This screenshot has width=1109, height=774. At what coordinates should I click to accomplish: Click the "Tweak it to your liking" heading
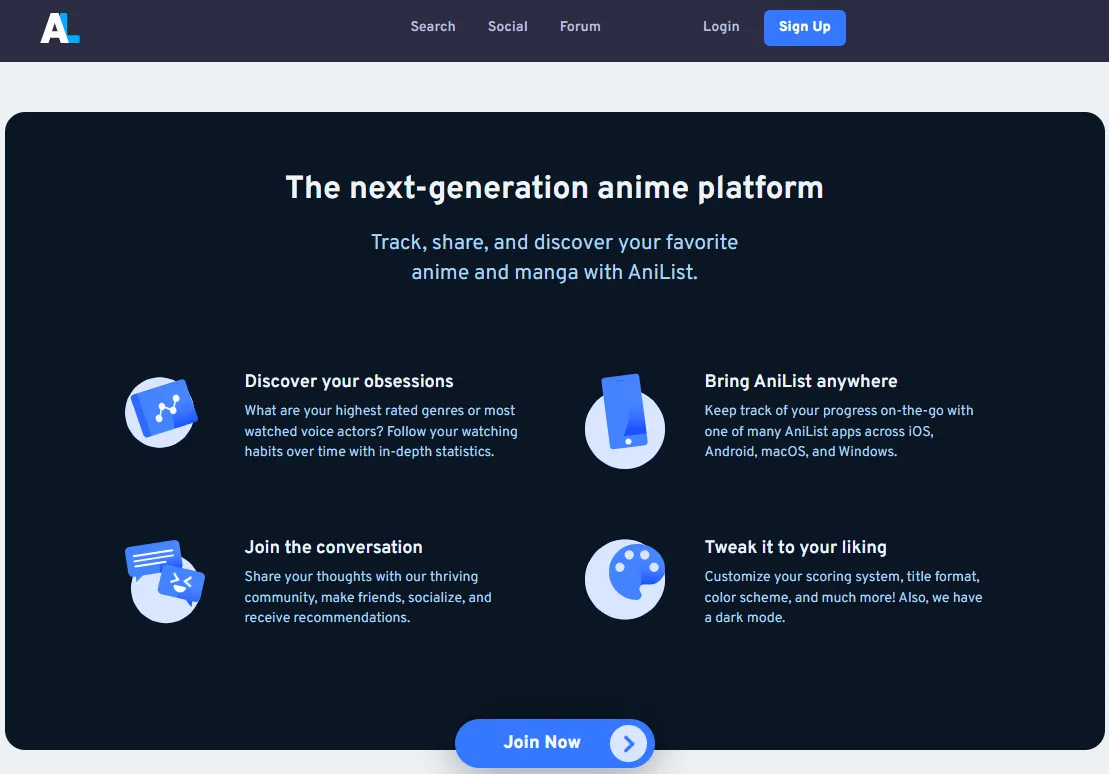click(795, 547)
